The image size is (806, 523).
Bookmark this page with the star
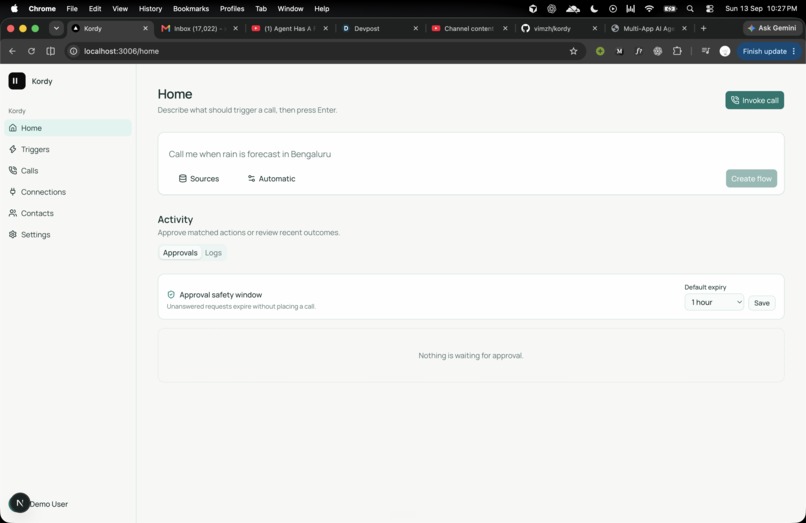[573, 51]
